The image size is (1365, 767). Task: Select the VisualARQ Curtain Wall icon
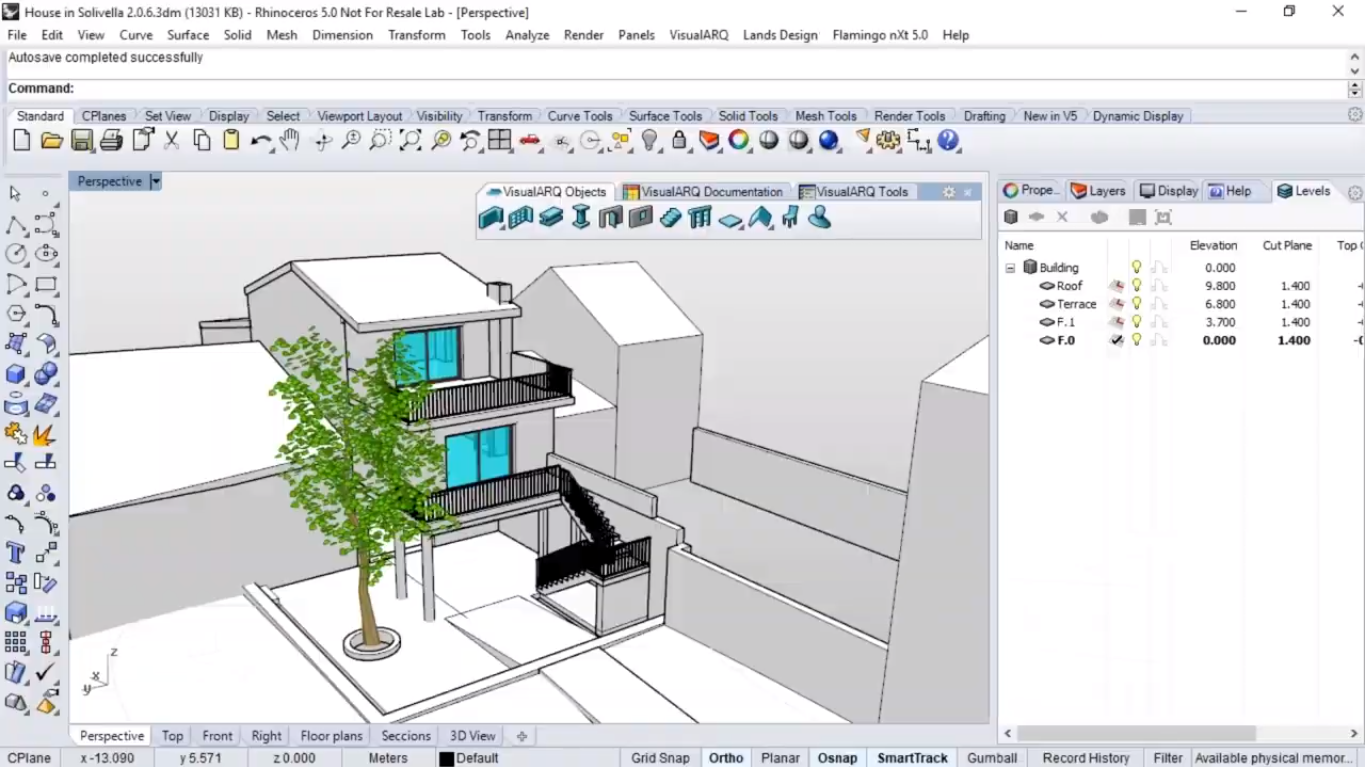pyautogui.click(x=521, y=217)
